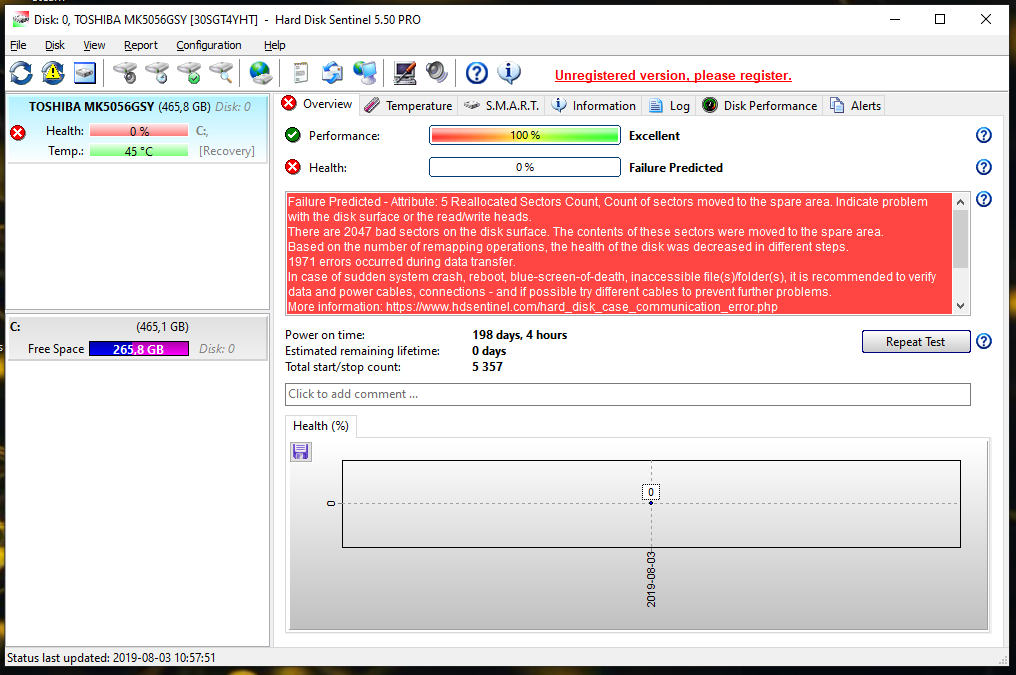Click the Status last updated text in status bar

(x=111, y=658)
